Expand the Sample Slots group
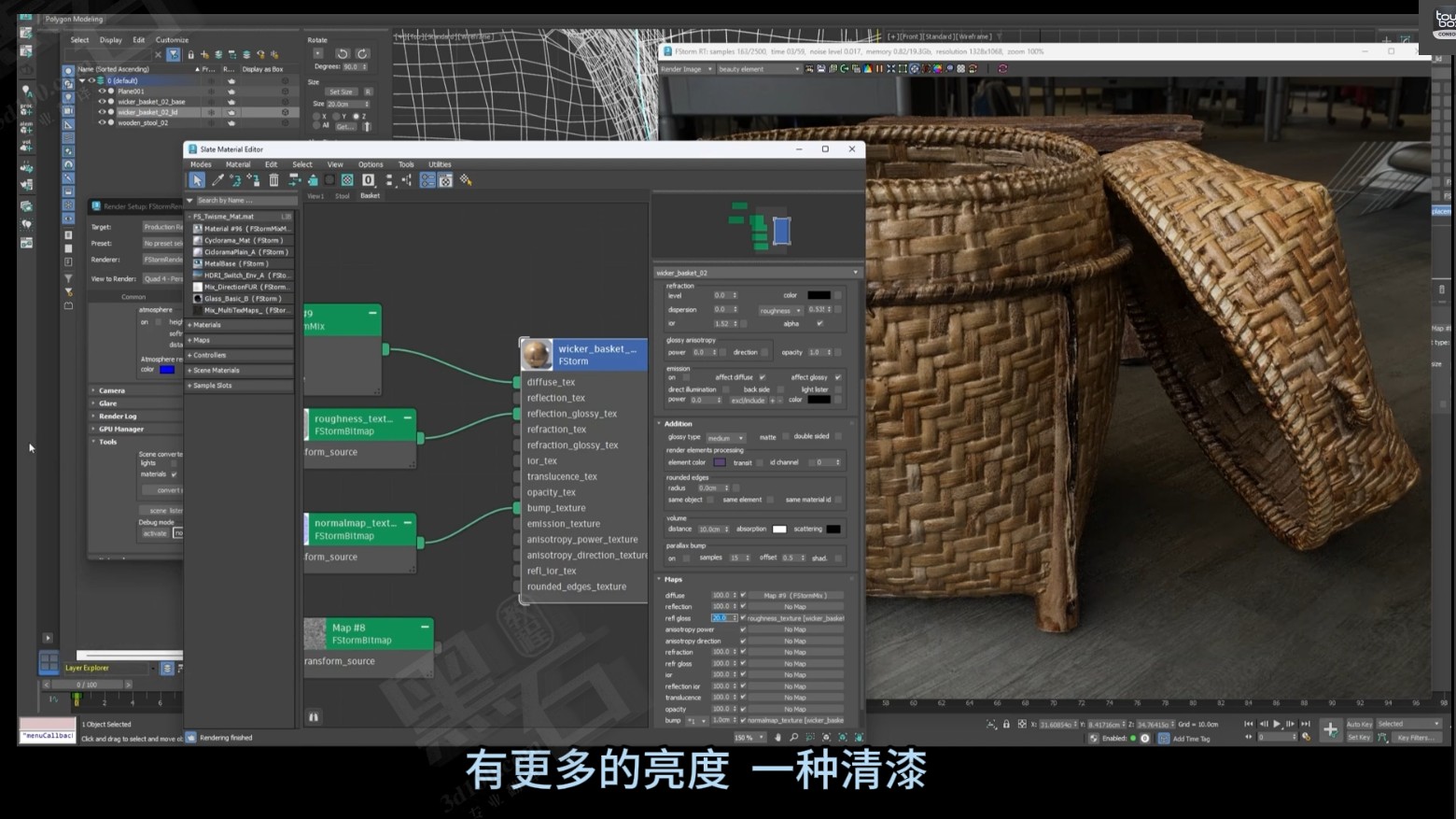Image resolution: width=1456 pixels, height=819 pixels. (x=241, y=385)
